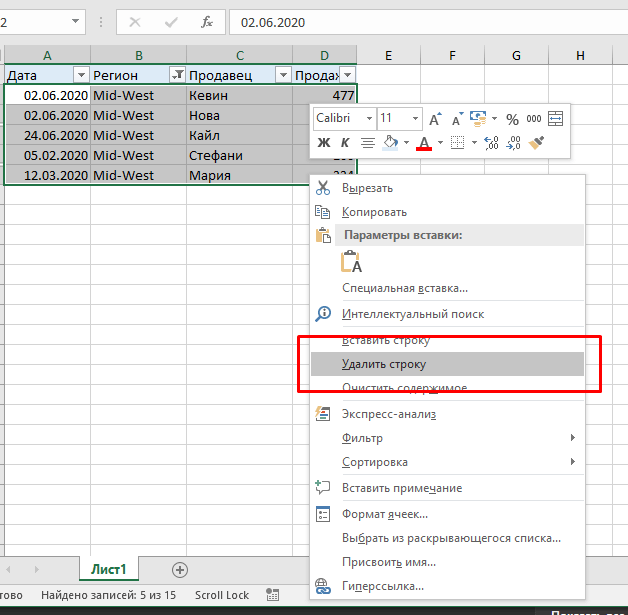Switch to the Лист1 sheet tab
The image size is (628, 615).
click(x=109, y=569)
